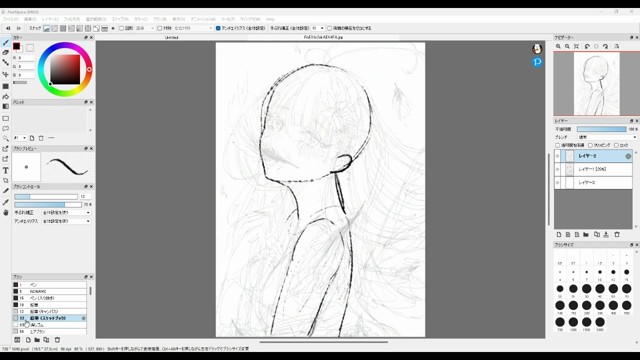
Task: Toggle visibility of middle layer with 20%
Action: 558,169
